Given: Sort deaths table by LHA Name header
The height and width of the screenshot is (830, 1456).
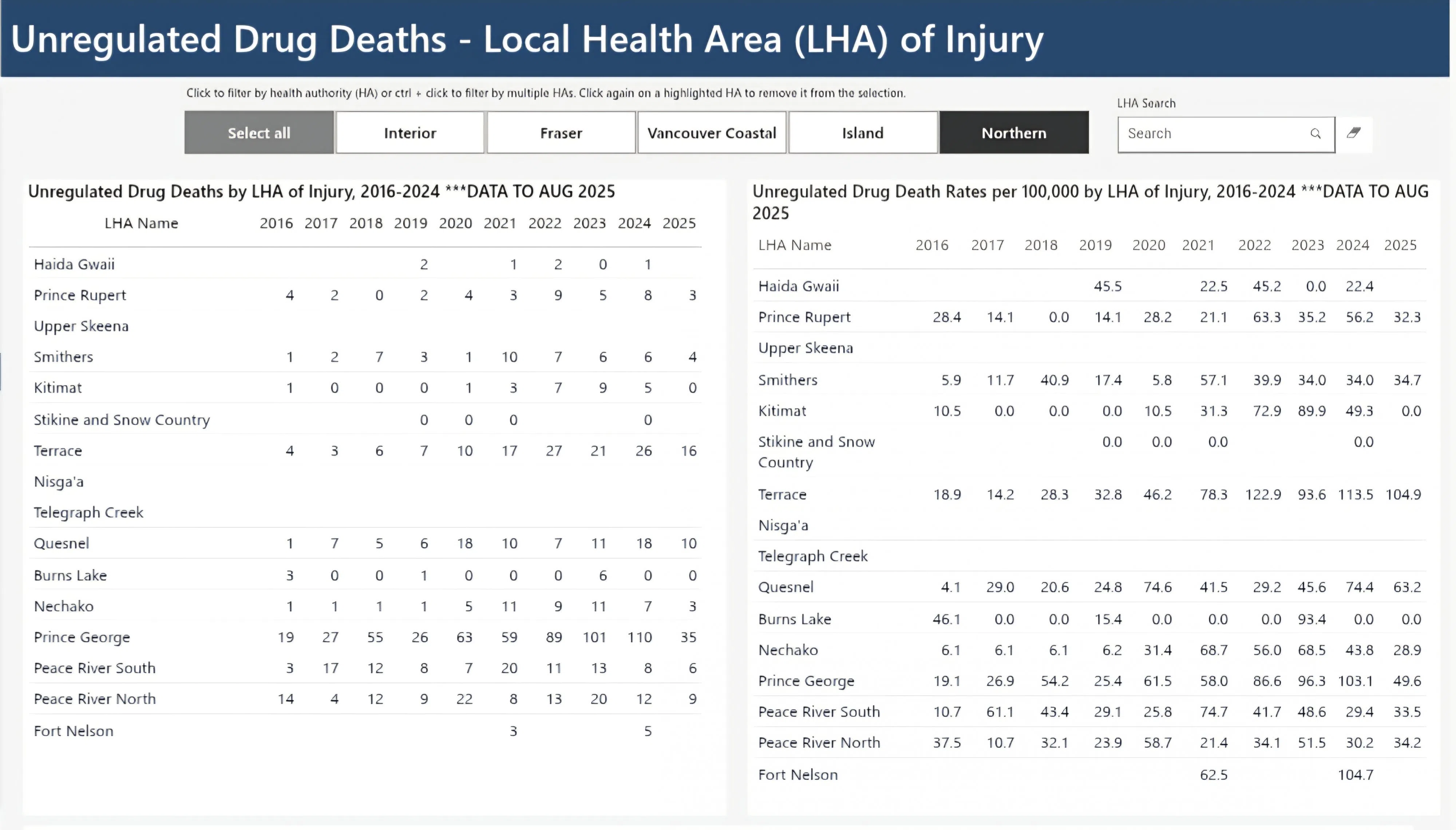Looking at the screenshot, I should coord(141,223).
